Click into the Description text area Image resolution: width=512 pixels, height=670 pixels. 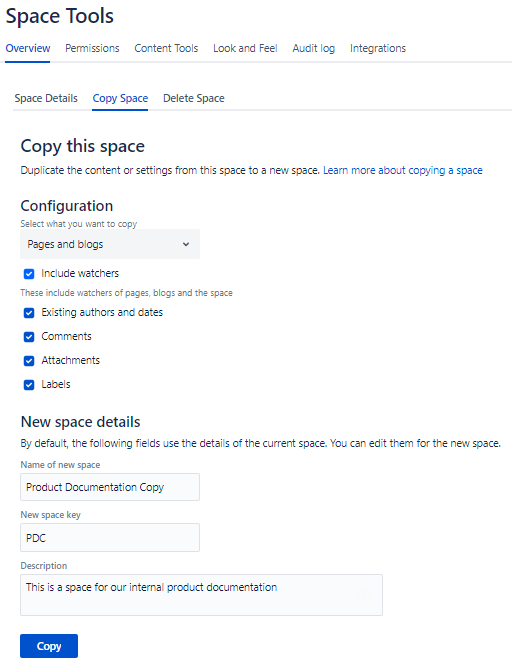[x=201, y=595]
